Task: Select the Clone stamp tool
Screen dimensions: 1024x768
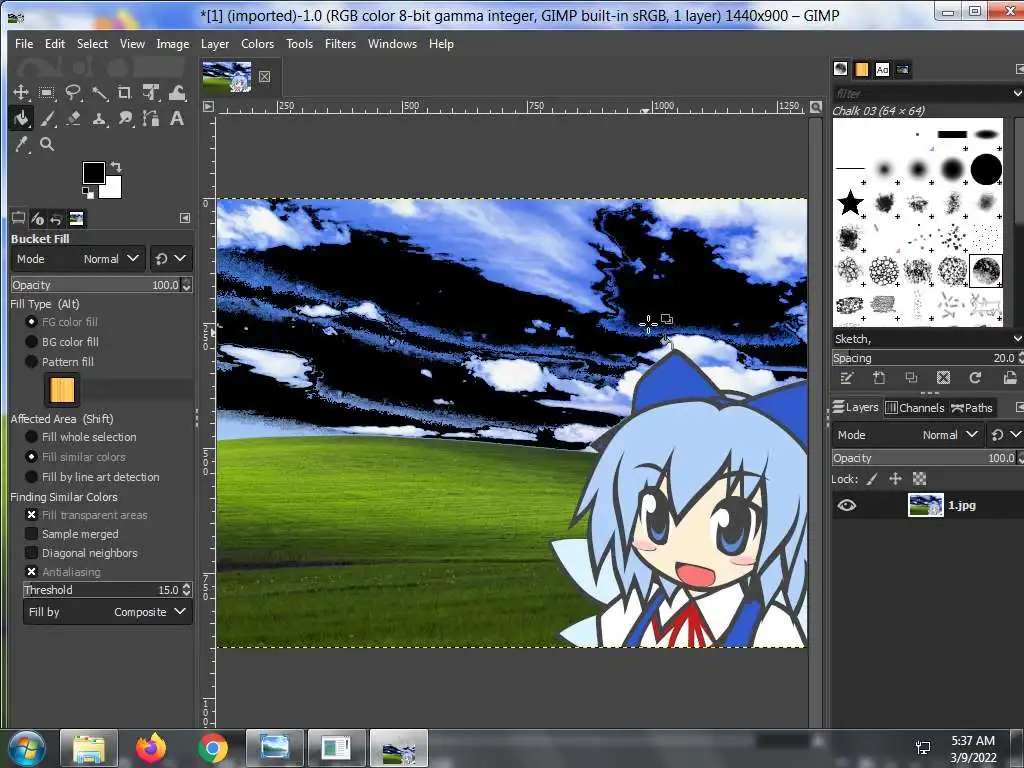Action: (99, 119)
